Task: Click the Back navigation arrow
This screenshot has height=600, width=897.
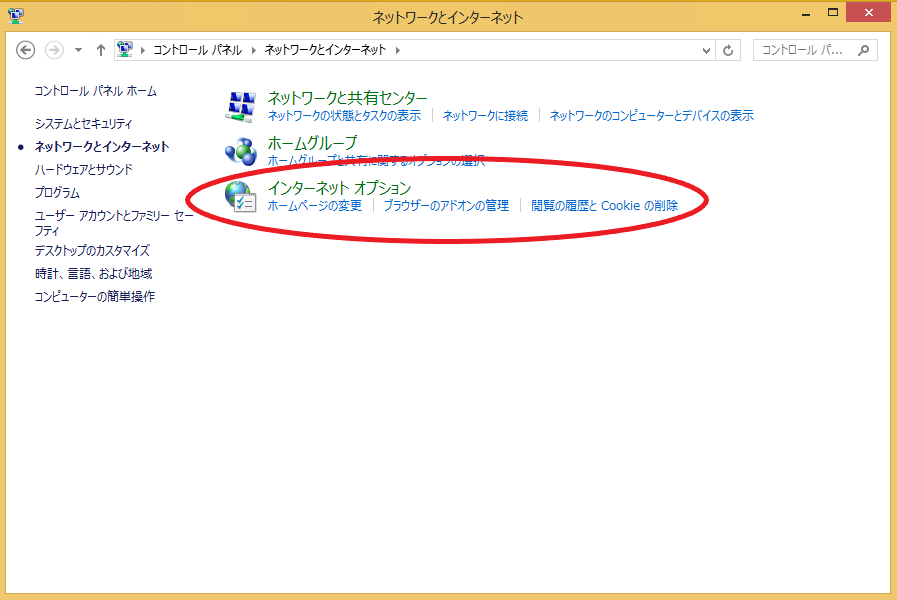Action: 26,50
